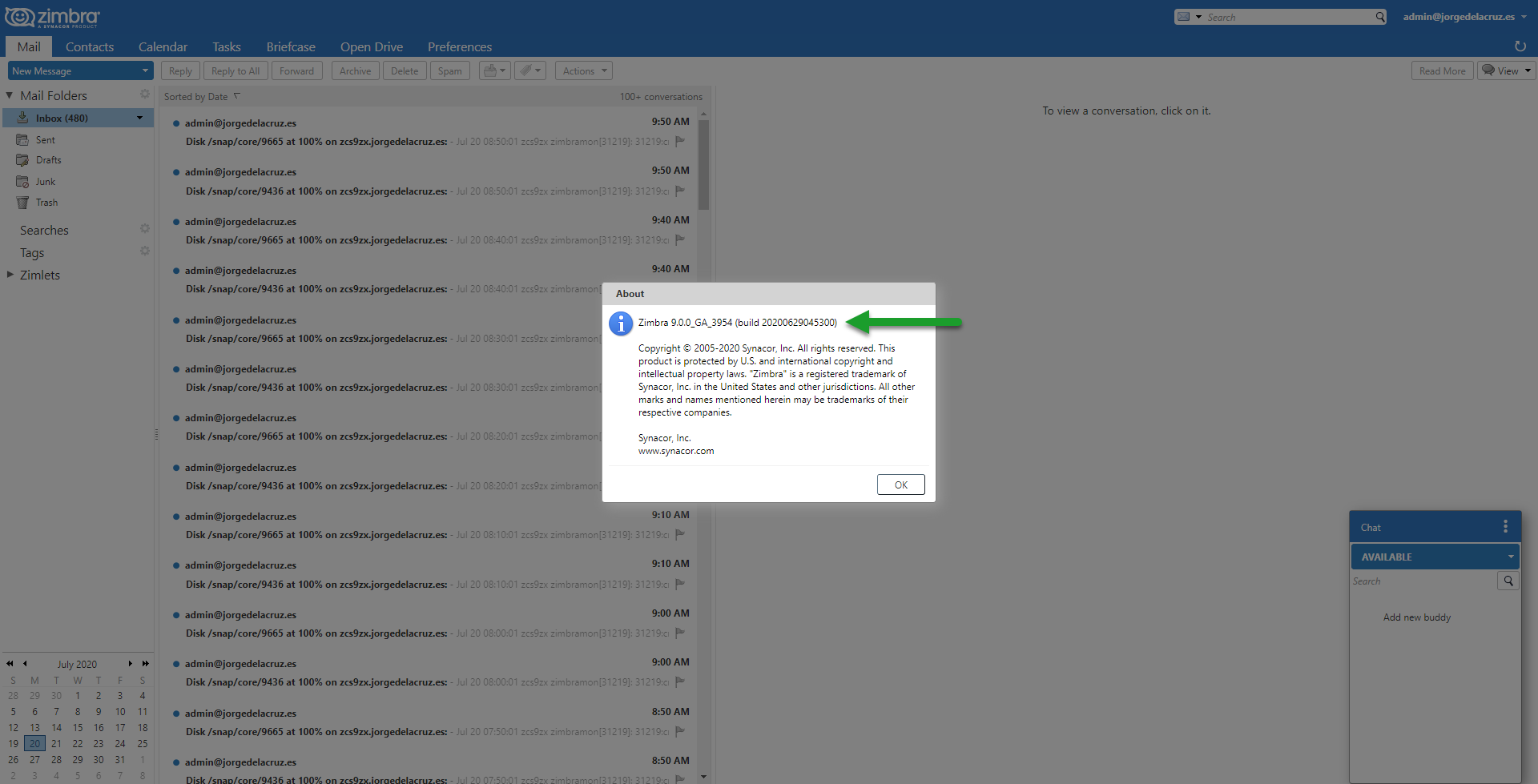Flag the 9:50 AM core/9436 message
Screen dimensions: 1538x784
point(680,191)
